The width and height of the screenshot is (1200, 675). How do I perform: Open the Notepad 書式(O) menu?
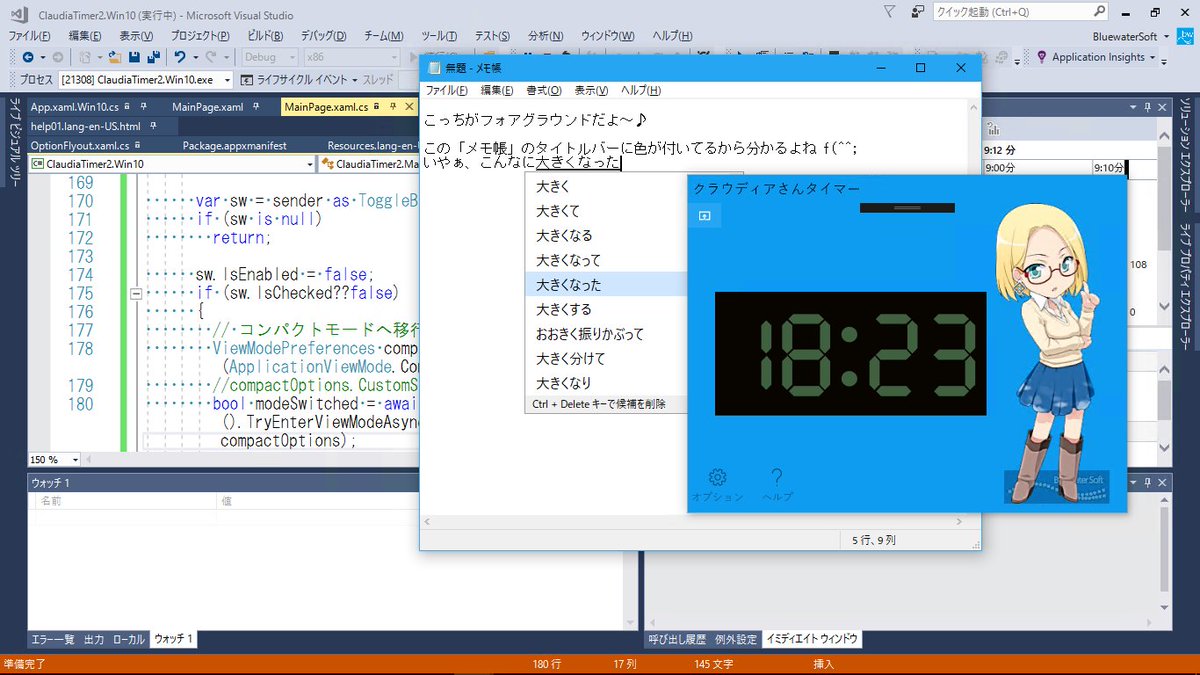point(544,90)
